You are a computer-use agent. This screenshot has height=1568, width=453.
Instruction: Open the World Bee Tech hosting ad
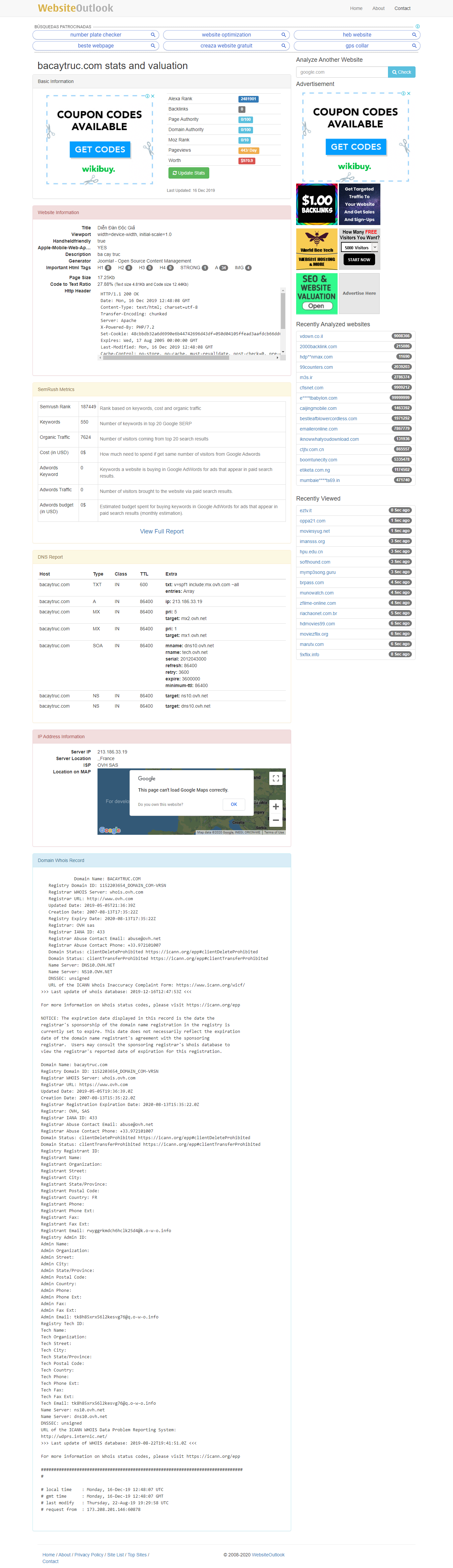[x=317, y=249]
